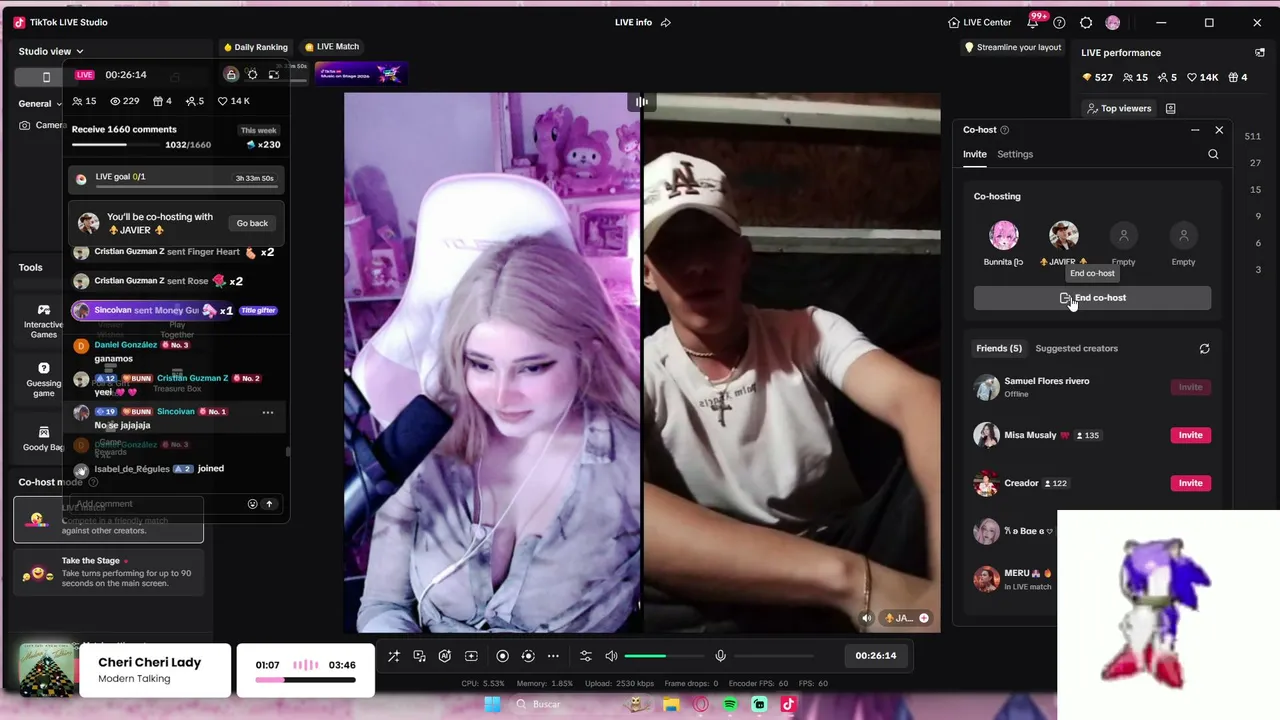Select the mobile portrait layout button

(x=46, y=77)
